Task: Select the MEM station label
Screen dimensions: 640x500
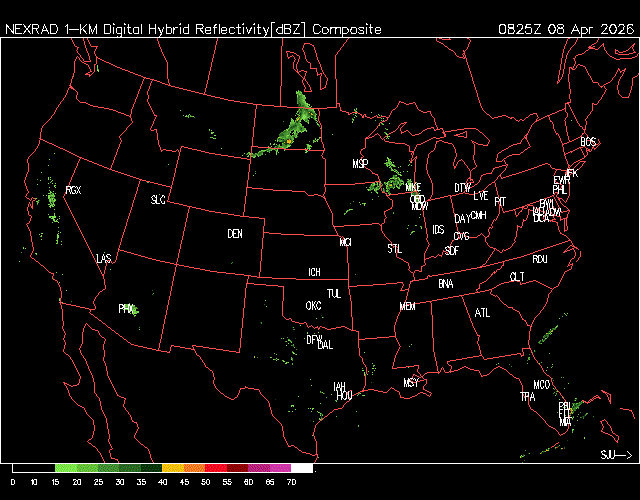Action: [407, 306]
